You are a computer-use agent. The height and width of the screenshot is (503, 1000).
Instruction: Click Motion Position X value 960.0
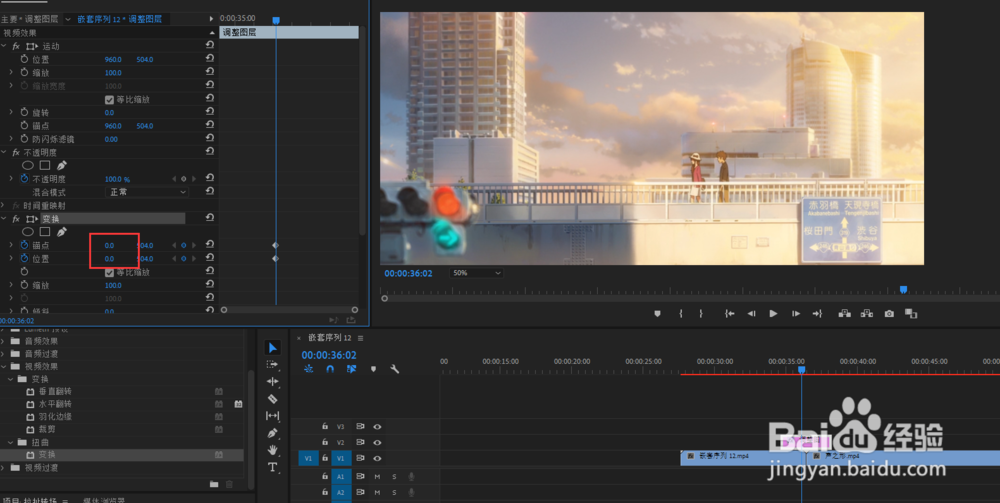tap(113, 59)
